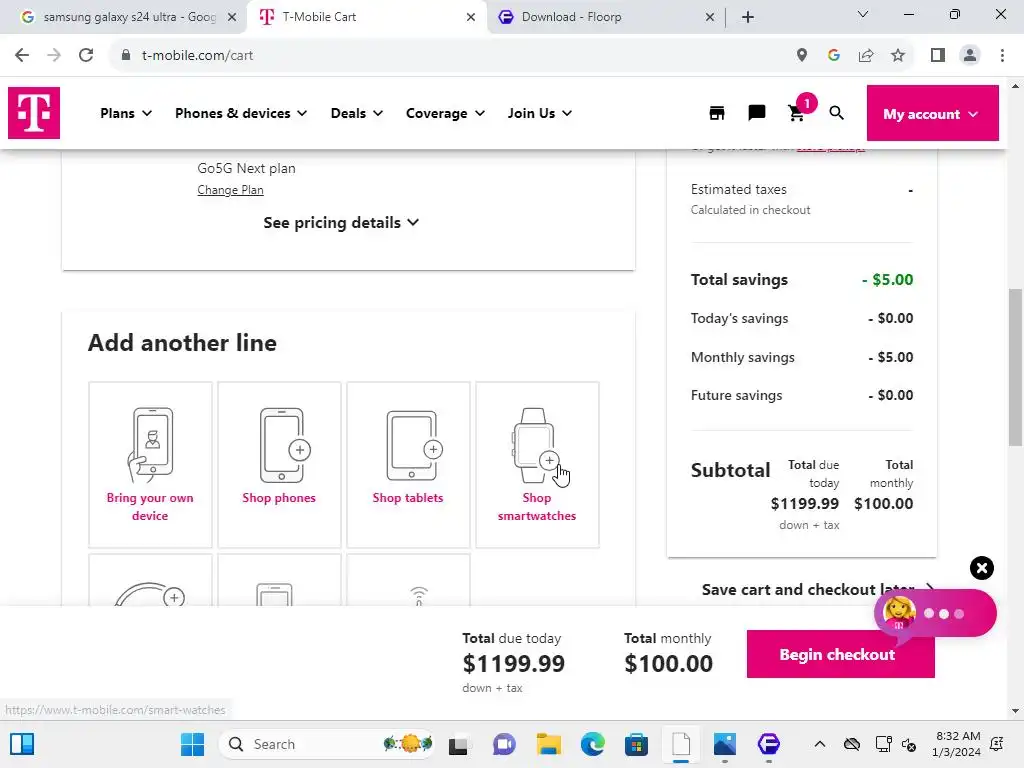Click the browser address bar
Viewport: 1024px width, 768px height.
coord(450,55)
